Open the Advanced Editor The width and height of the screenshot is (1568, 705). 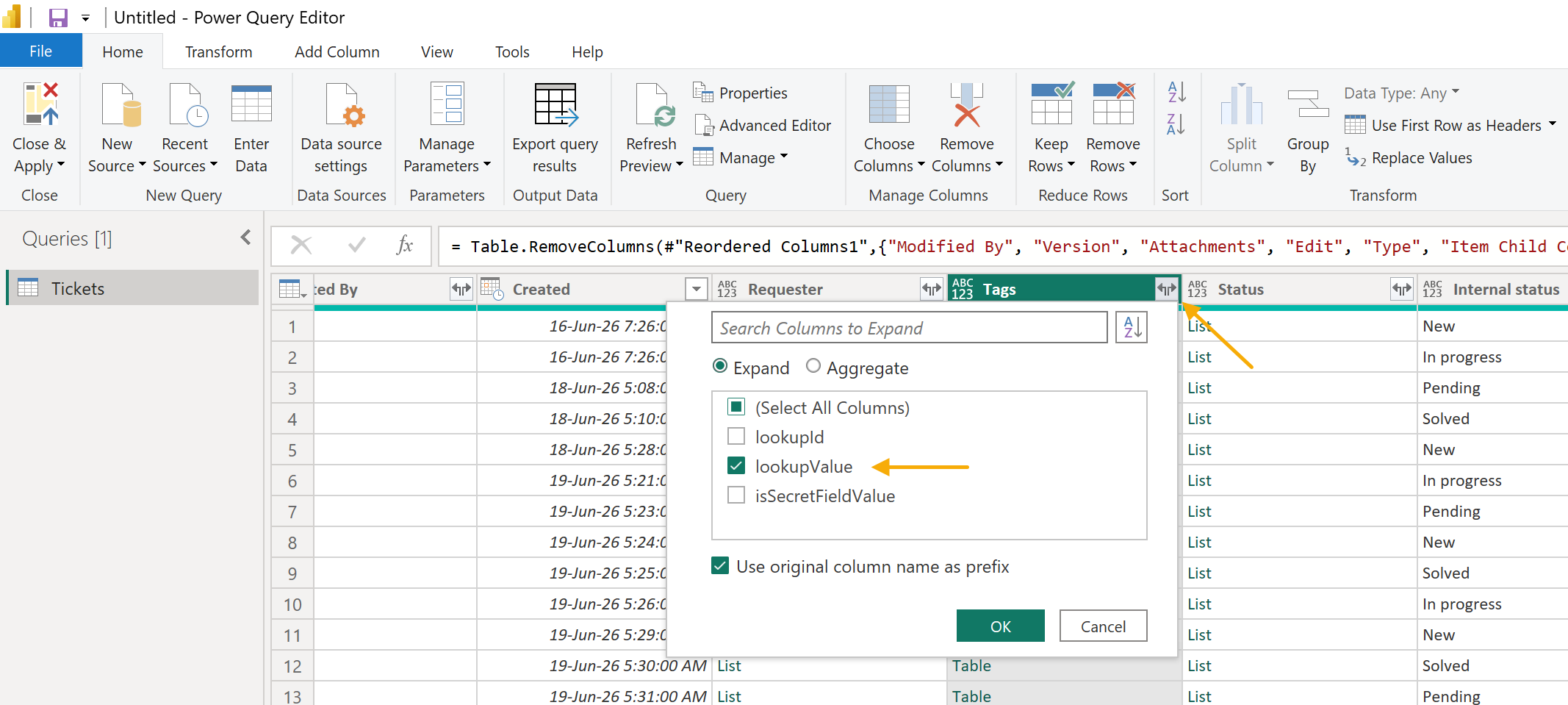pos(763,126)
